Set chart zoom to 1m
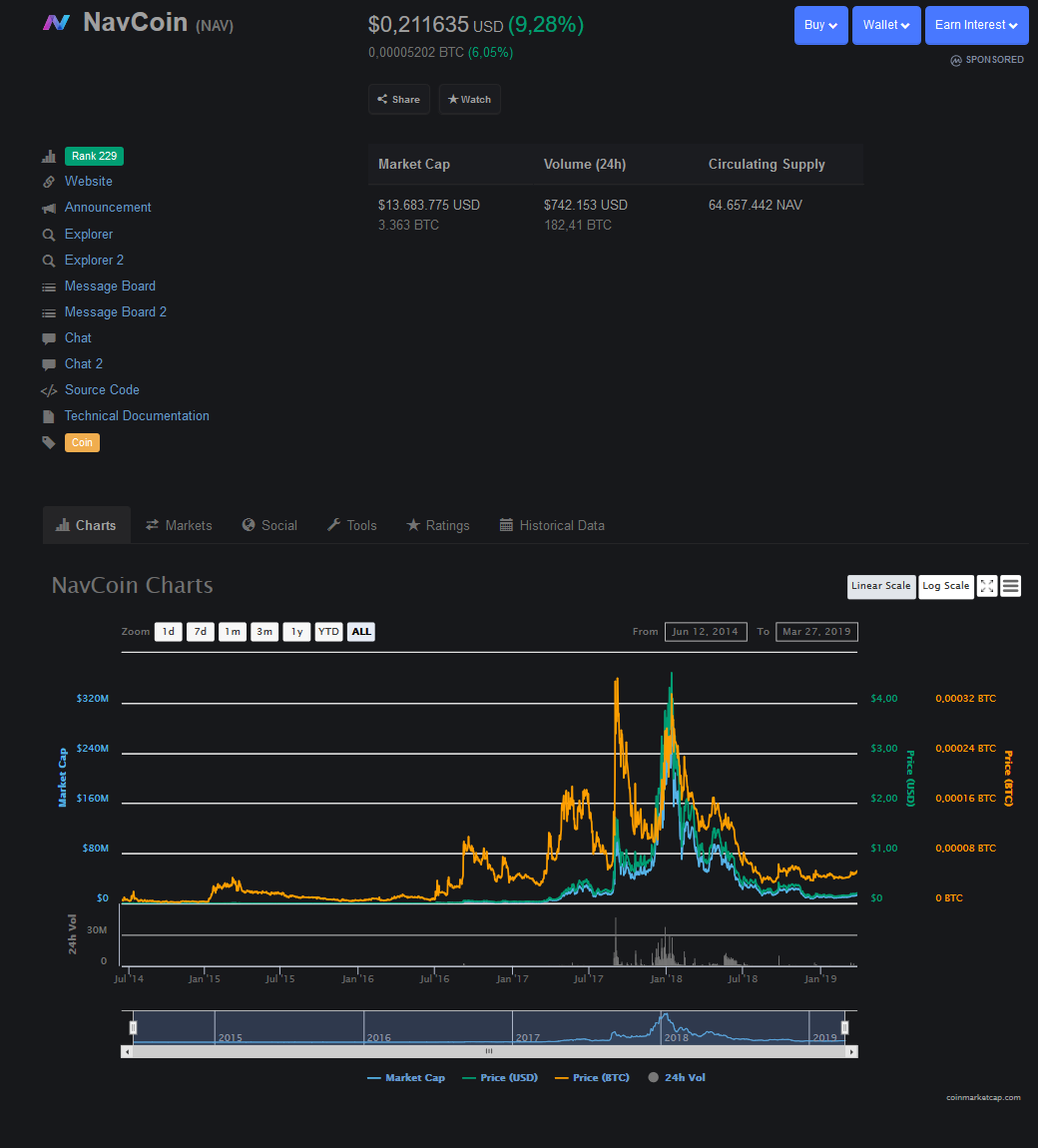 [x=233, y=632]
